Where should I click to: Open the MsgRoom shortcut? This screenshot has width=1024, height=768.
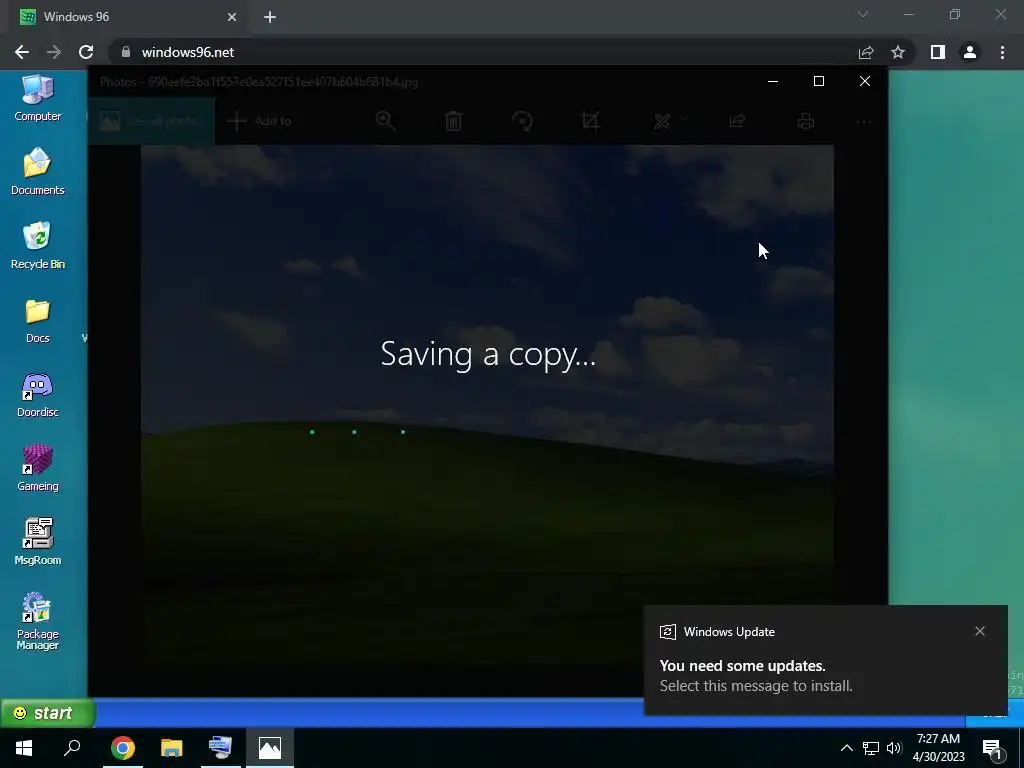point(37,541)
